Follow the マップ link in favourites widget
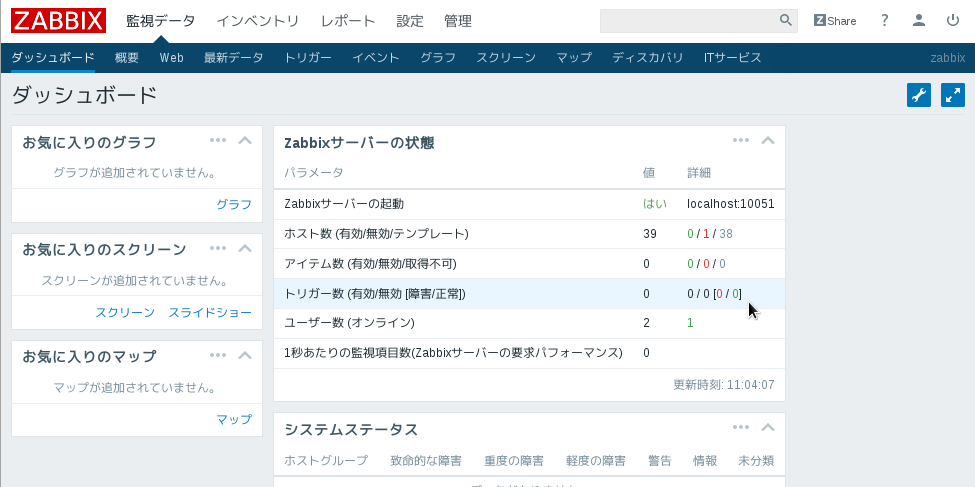The width and height of the screenshot is (975, 487). 234,419
